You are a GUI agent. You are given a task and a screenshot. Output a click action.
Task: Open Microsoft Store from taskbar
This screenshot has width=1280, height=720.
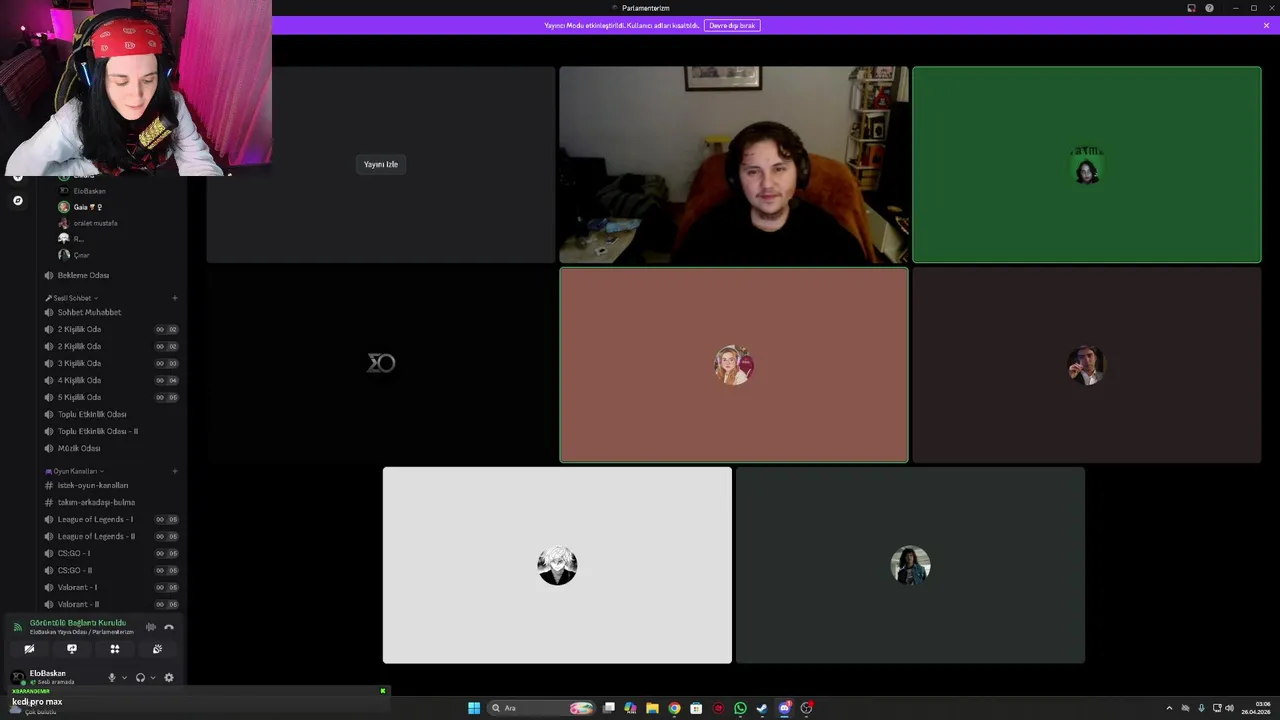(696, 708)
